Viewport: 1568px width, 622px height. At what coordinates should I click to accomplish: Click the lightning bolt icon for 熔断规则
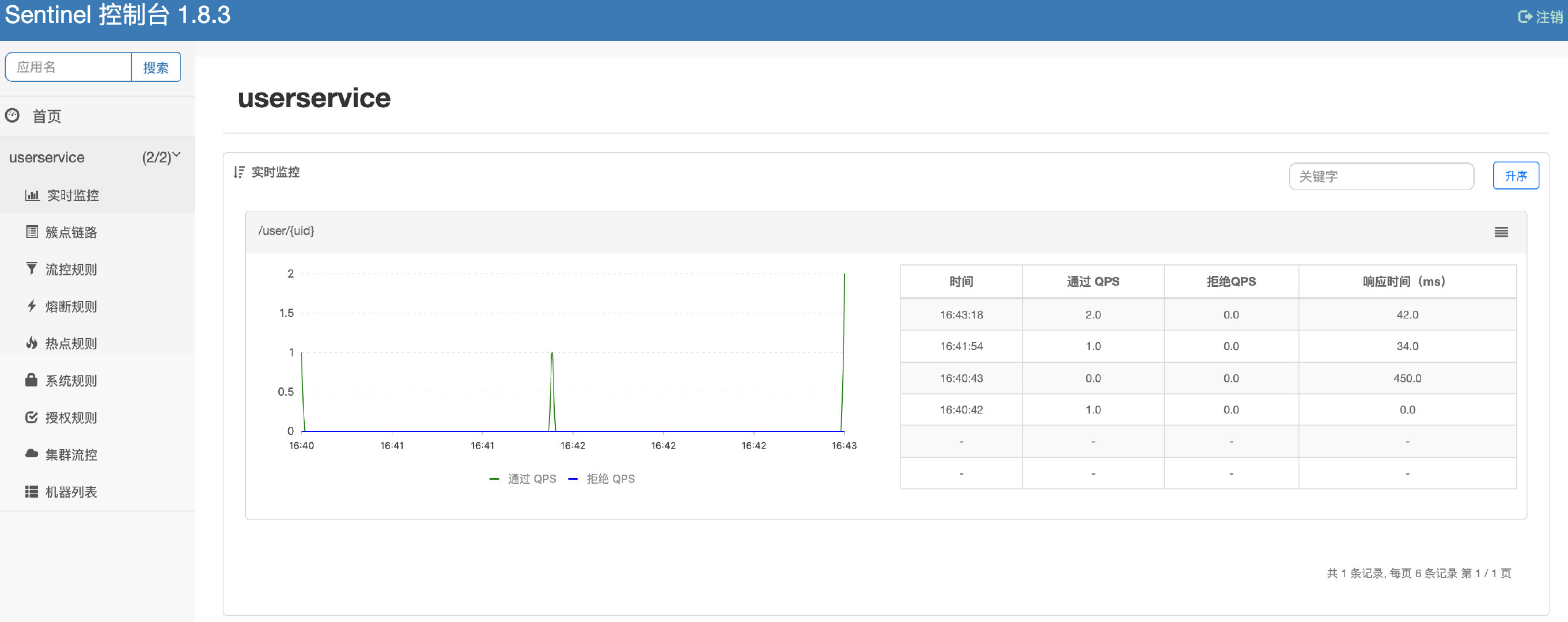pos(32,306)
